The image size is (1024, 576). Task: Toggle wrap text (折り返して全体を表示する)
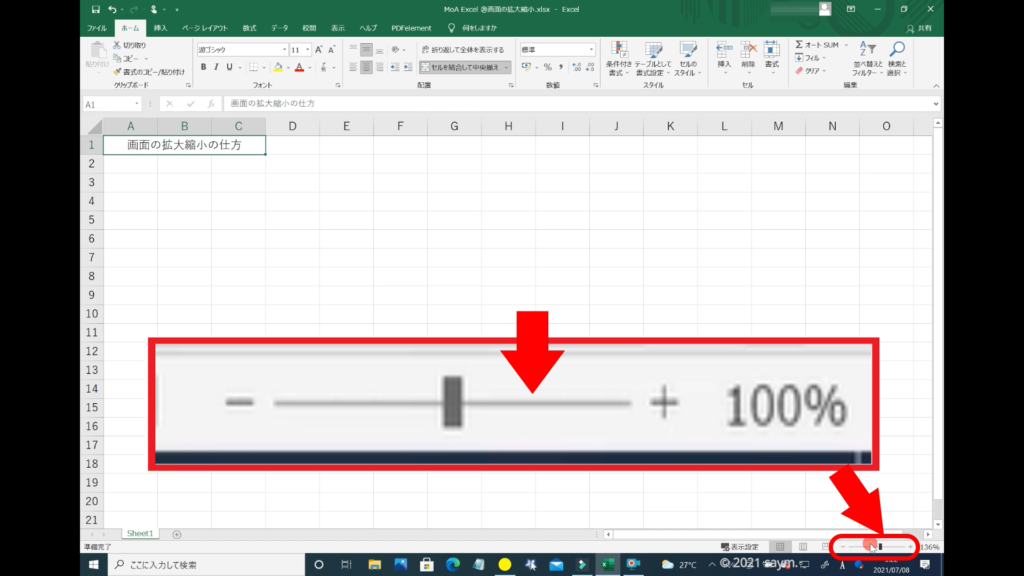[462, 49]
